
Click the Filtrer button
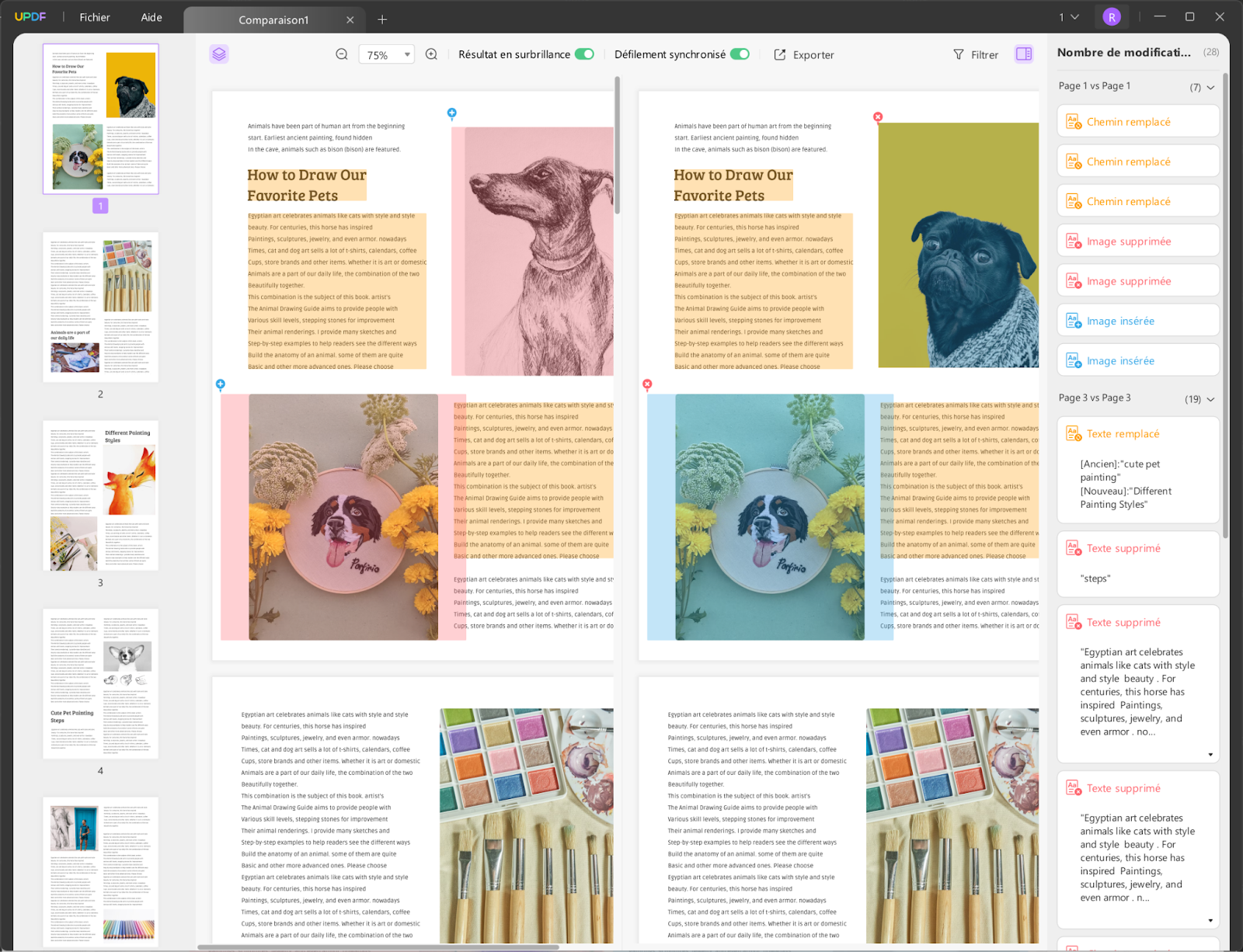(975, 55)
